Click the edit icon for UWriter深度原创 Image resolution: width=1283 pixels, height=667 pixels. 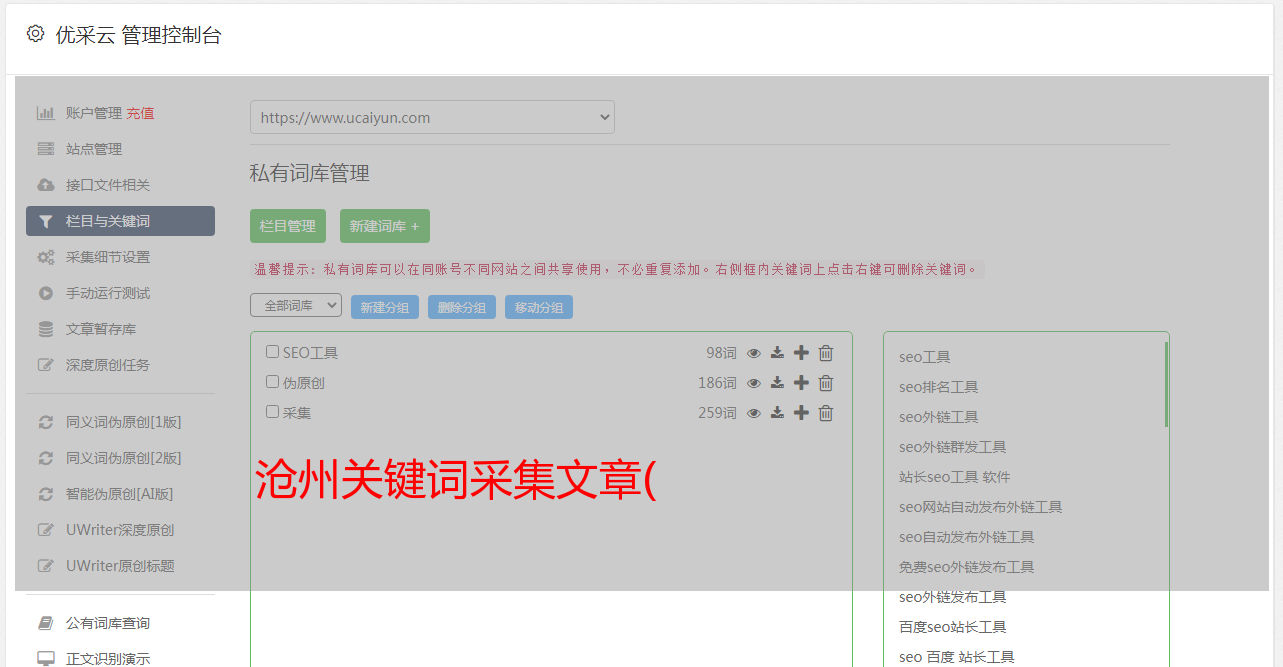tap(45, 530)
